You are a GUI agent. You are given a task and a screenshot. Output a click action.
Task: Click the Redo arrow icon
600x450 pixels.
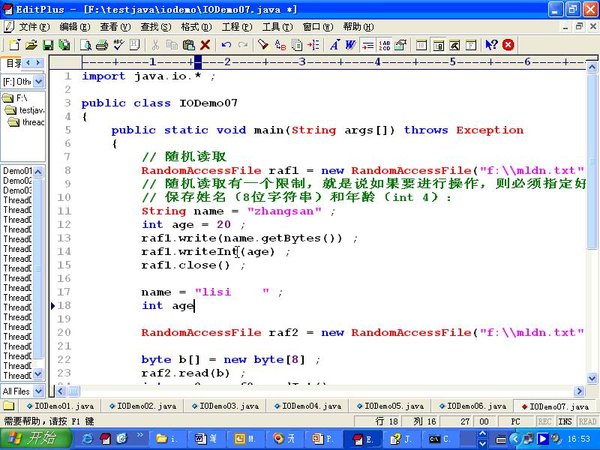pos(243,45)
